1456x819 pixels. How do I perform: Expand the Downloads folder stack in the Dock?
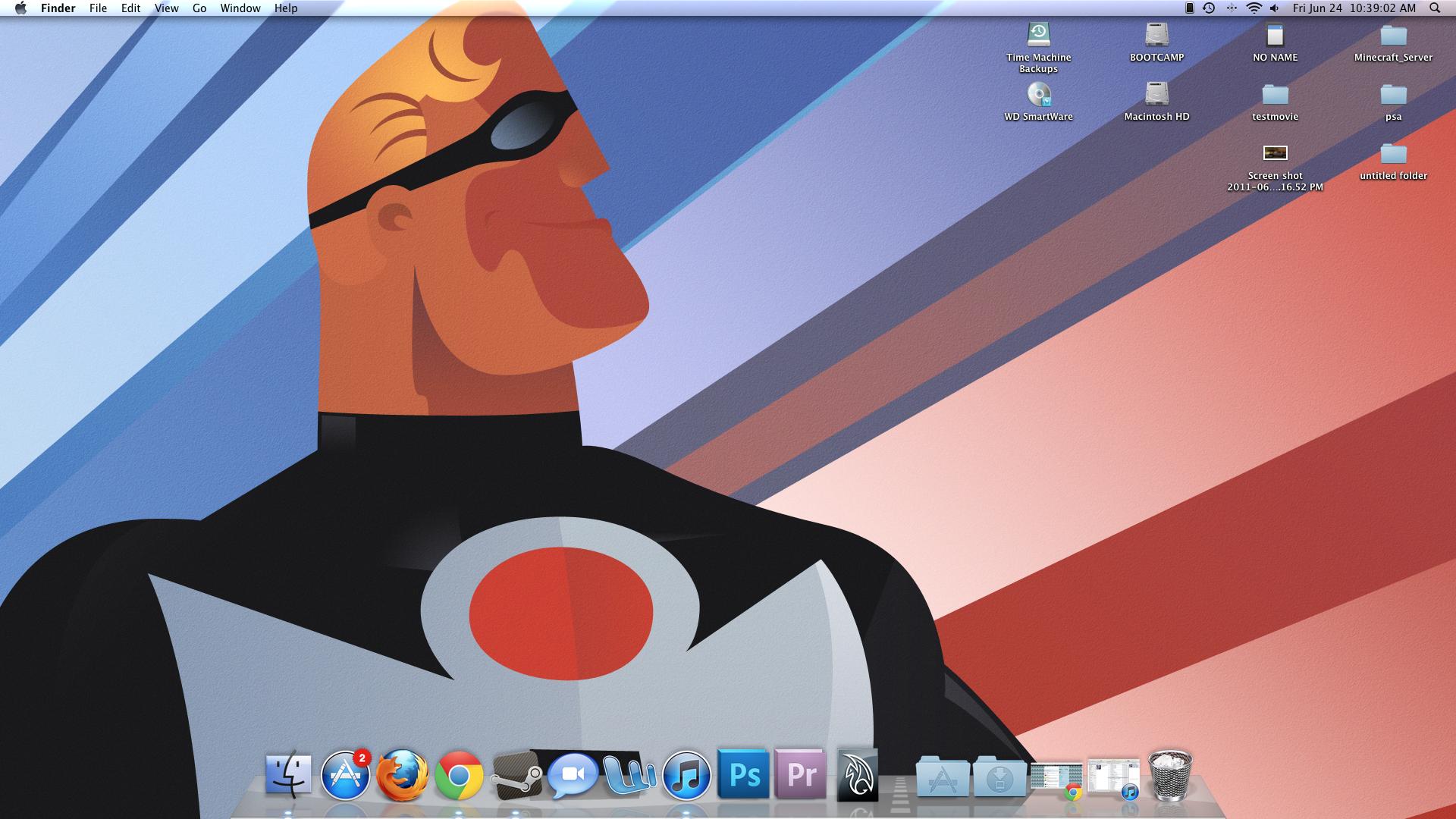coord(999,777)
